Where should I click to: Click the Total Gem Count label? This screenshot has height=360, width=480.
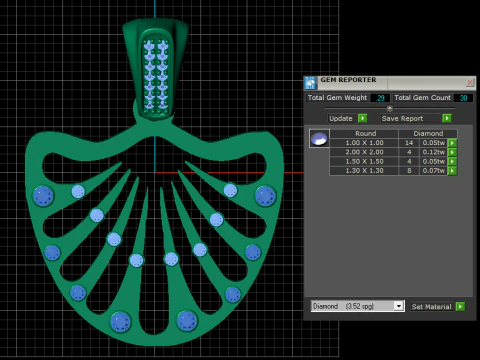[422, 98]
